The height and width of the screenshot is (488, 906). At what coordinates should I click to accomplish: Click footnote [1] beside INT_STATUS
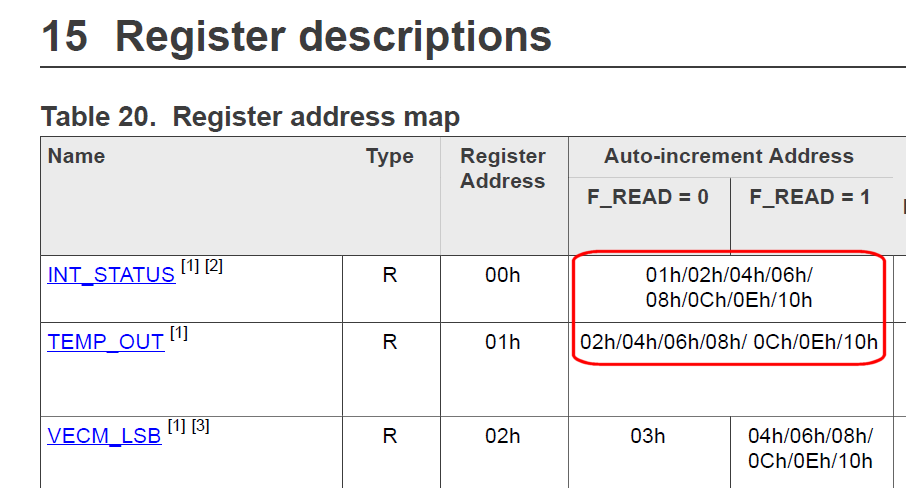point(190,266)
